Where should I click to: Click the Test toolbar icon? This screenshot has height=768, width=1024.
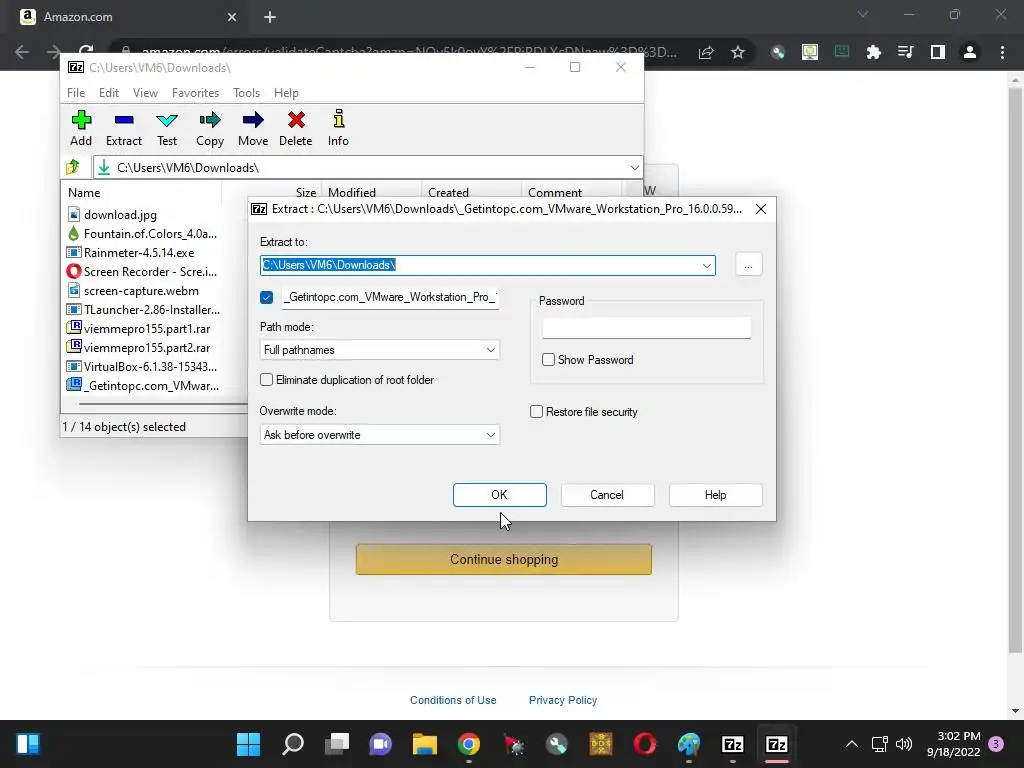[x=167, y=128]
